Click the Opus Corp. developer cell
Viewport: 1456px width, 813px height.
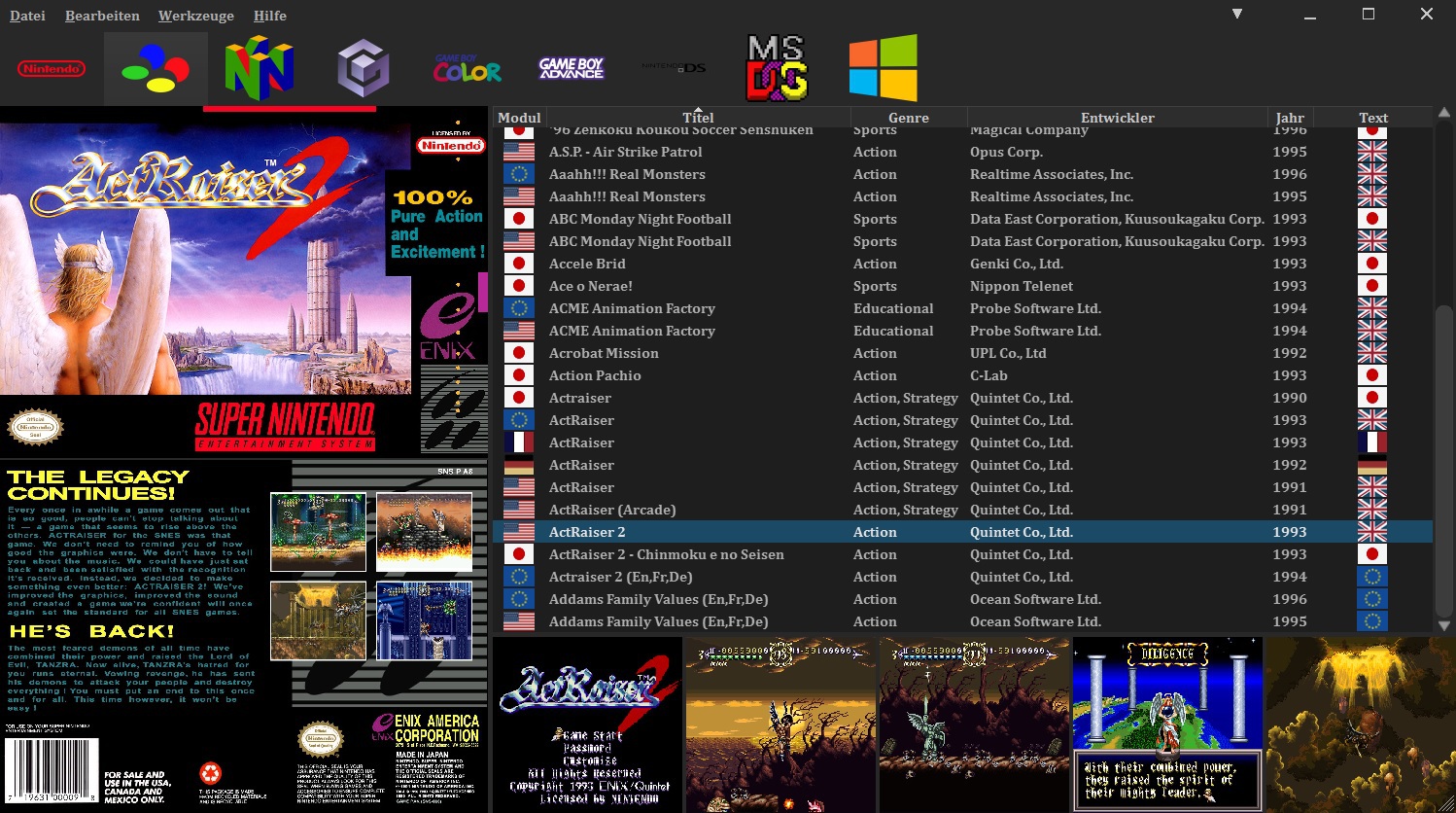pos(1006,152)
